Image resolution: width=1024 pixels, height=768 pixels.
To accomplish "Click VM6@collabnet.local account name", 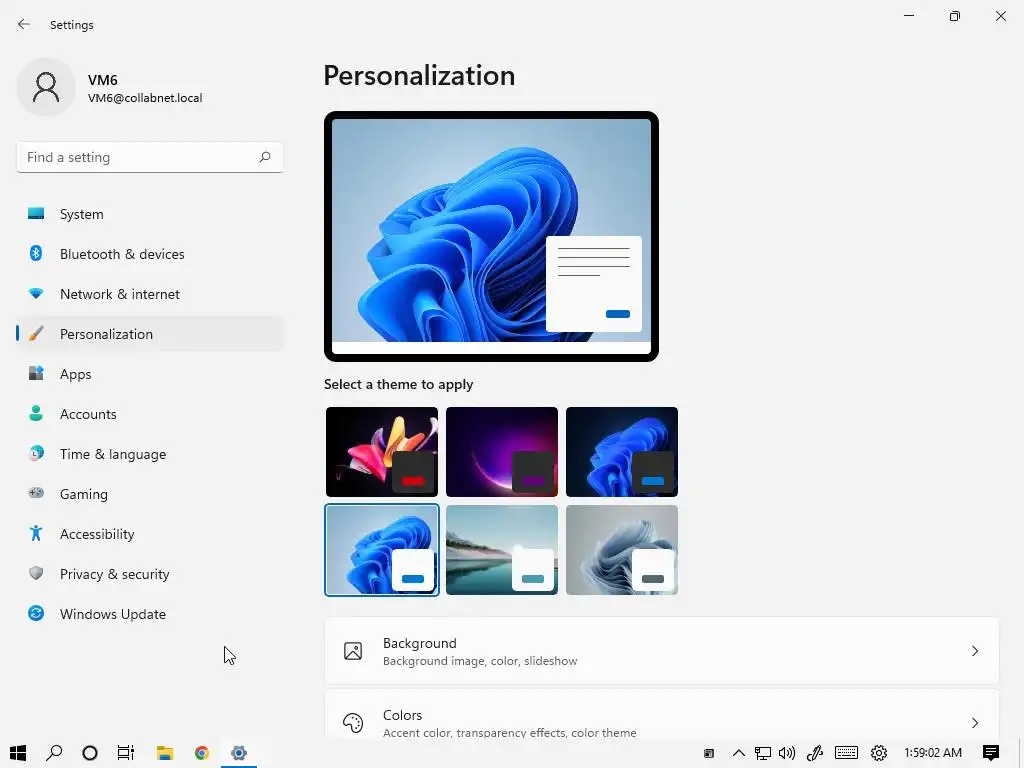I will pos(145,98).
